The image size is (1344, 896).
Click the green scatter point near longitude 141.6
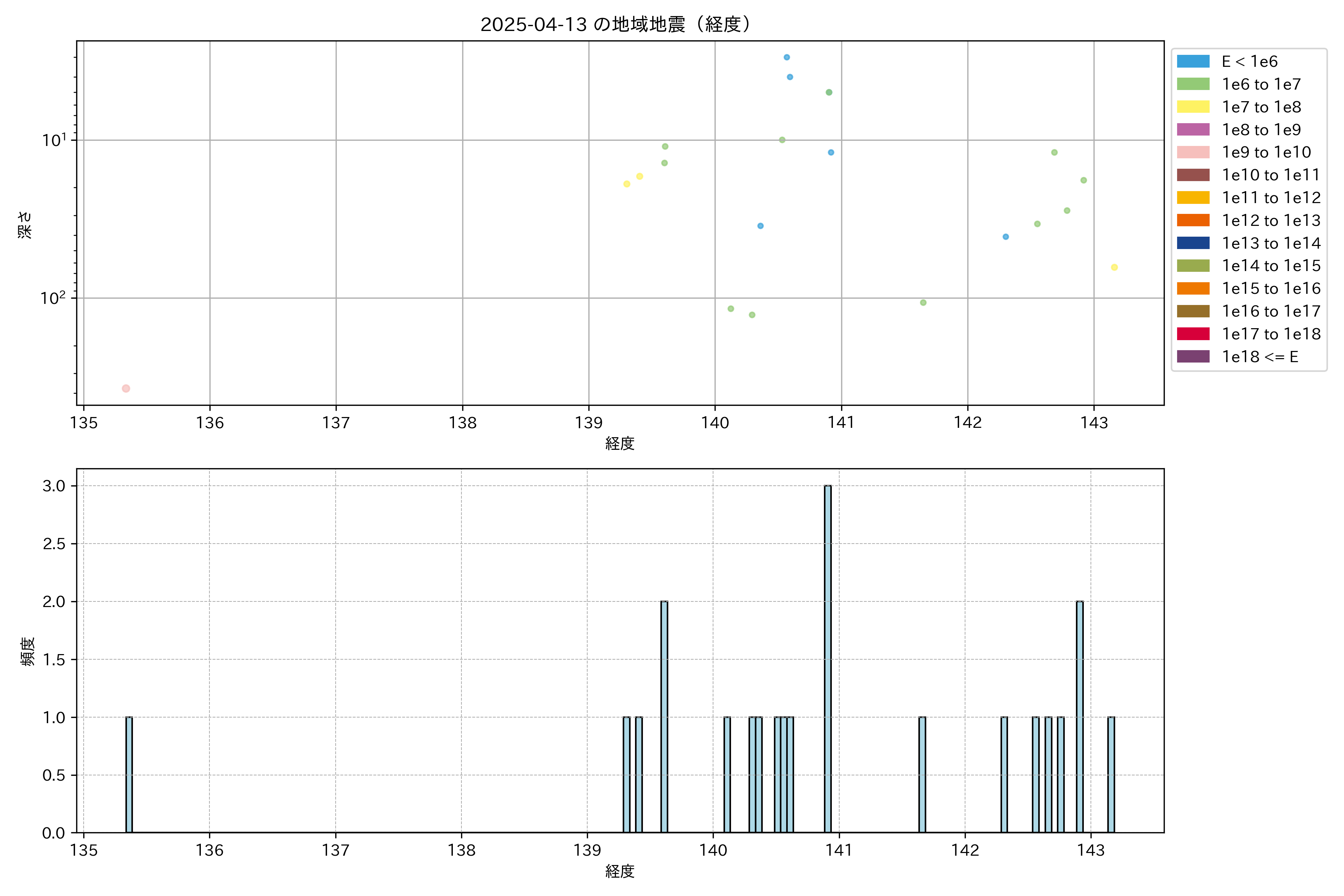click(x=923, y=302)
